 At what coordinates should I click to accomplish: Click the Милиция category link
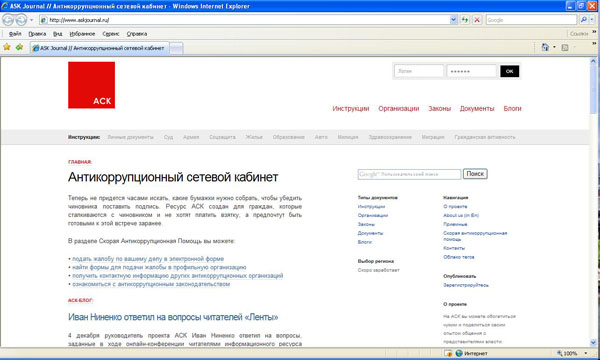click(x=348, y=137)
